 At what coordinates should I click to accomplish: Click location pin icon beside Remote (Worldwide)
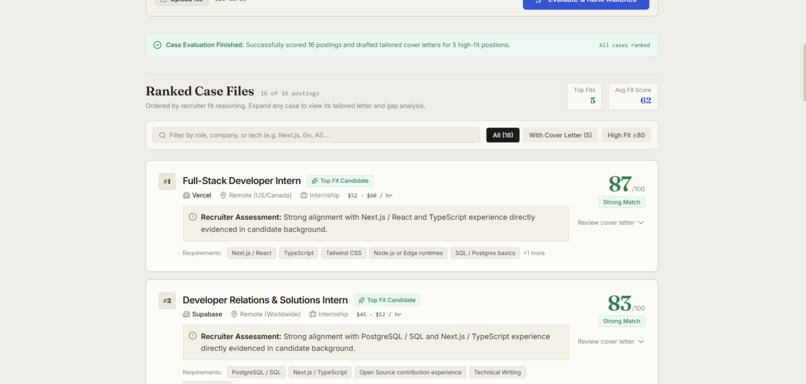(234, 314)
